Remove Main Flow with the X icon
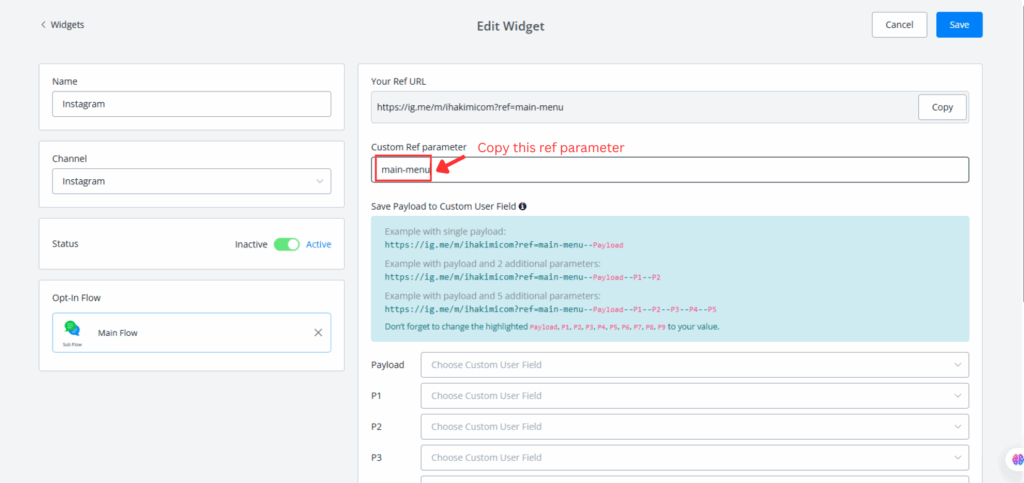Screen dimensions: 1024x483 (x=318, y=332)
